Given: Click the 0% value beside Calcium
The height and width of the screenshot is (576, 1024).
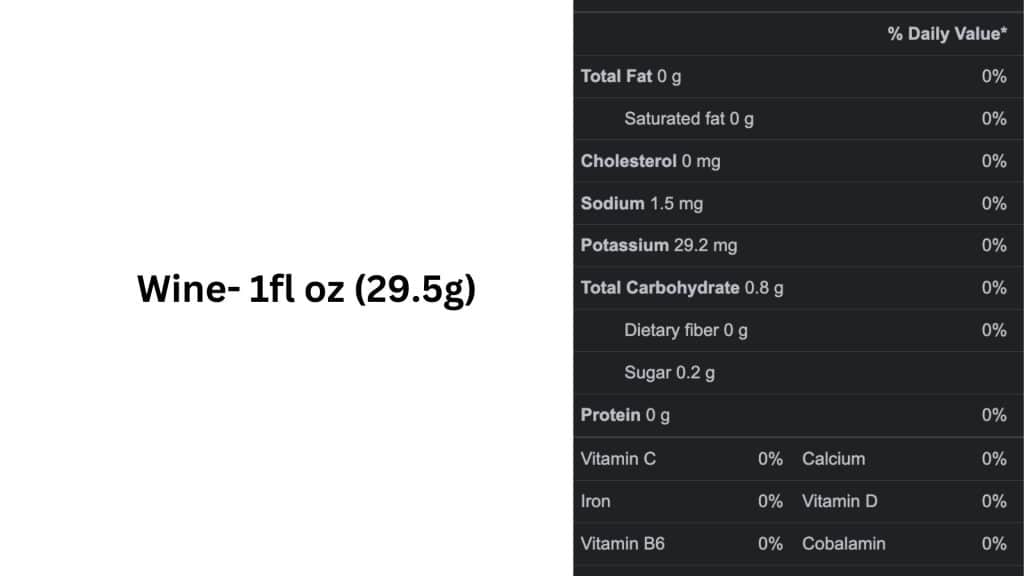Looking at the screenshot, I should tap(993, 459).
